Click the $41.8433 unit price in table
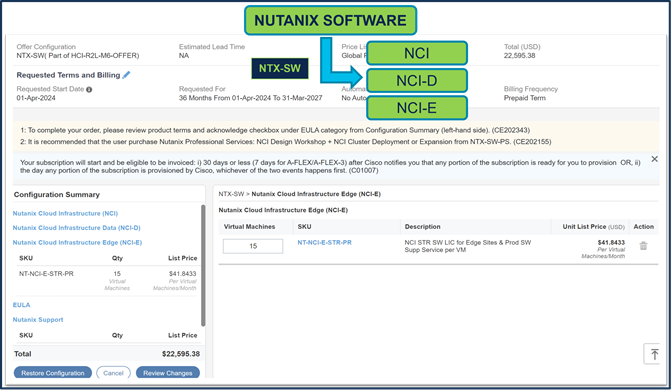672x392 pixels. click(611, 242)
